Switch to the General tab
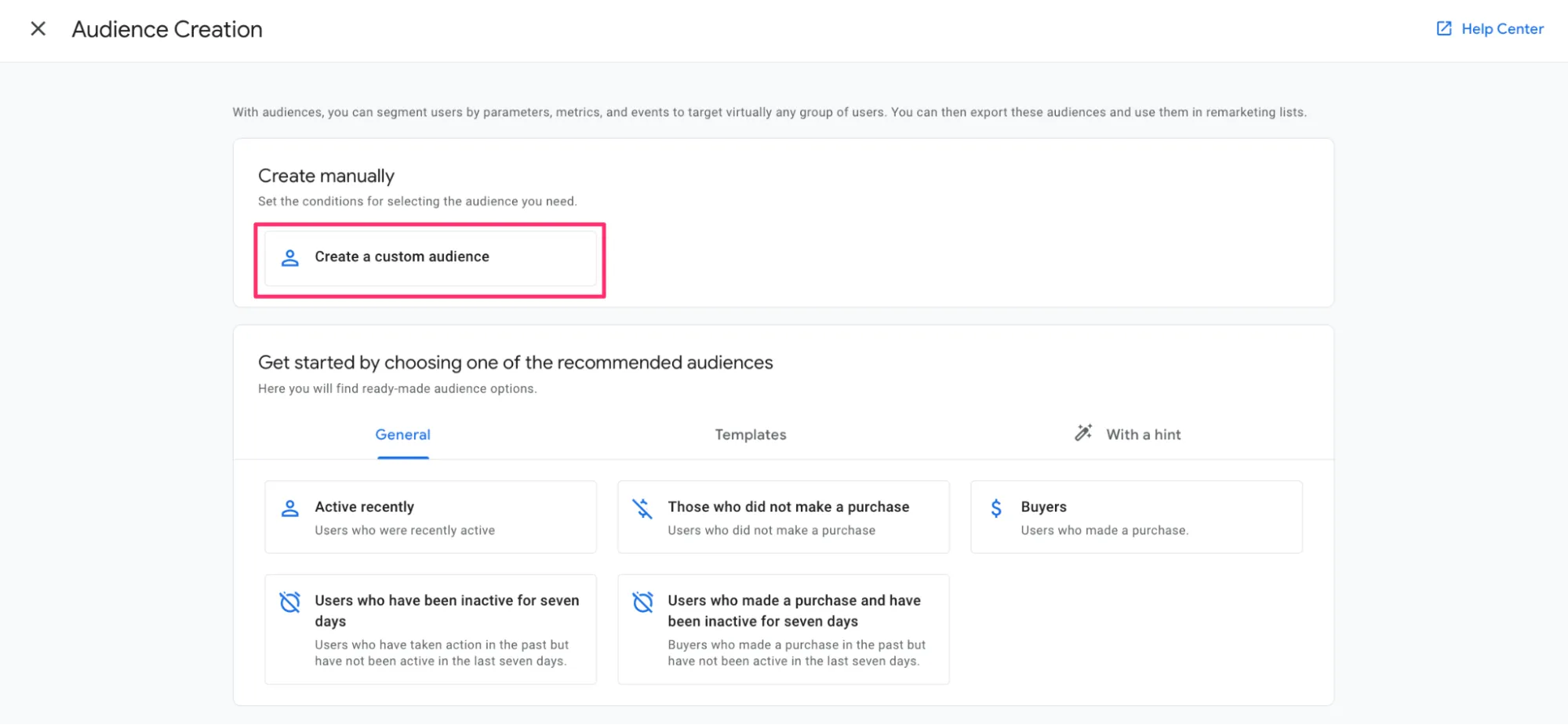This screenshot has height=725, width=1568. [x=402, y=435]
